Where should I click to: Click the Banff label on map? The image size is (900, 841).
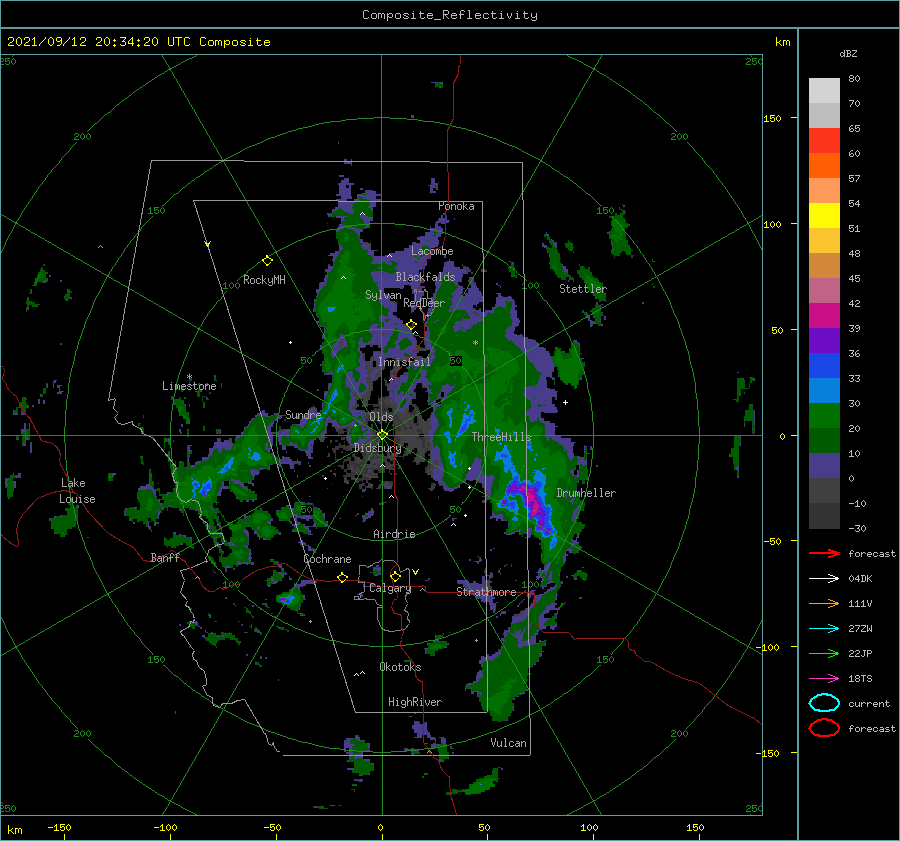[x=165, y=557]
